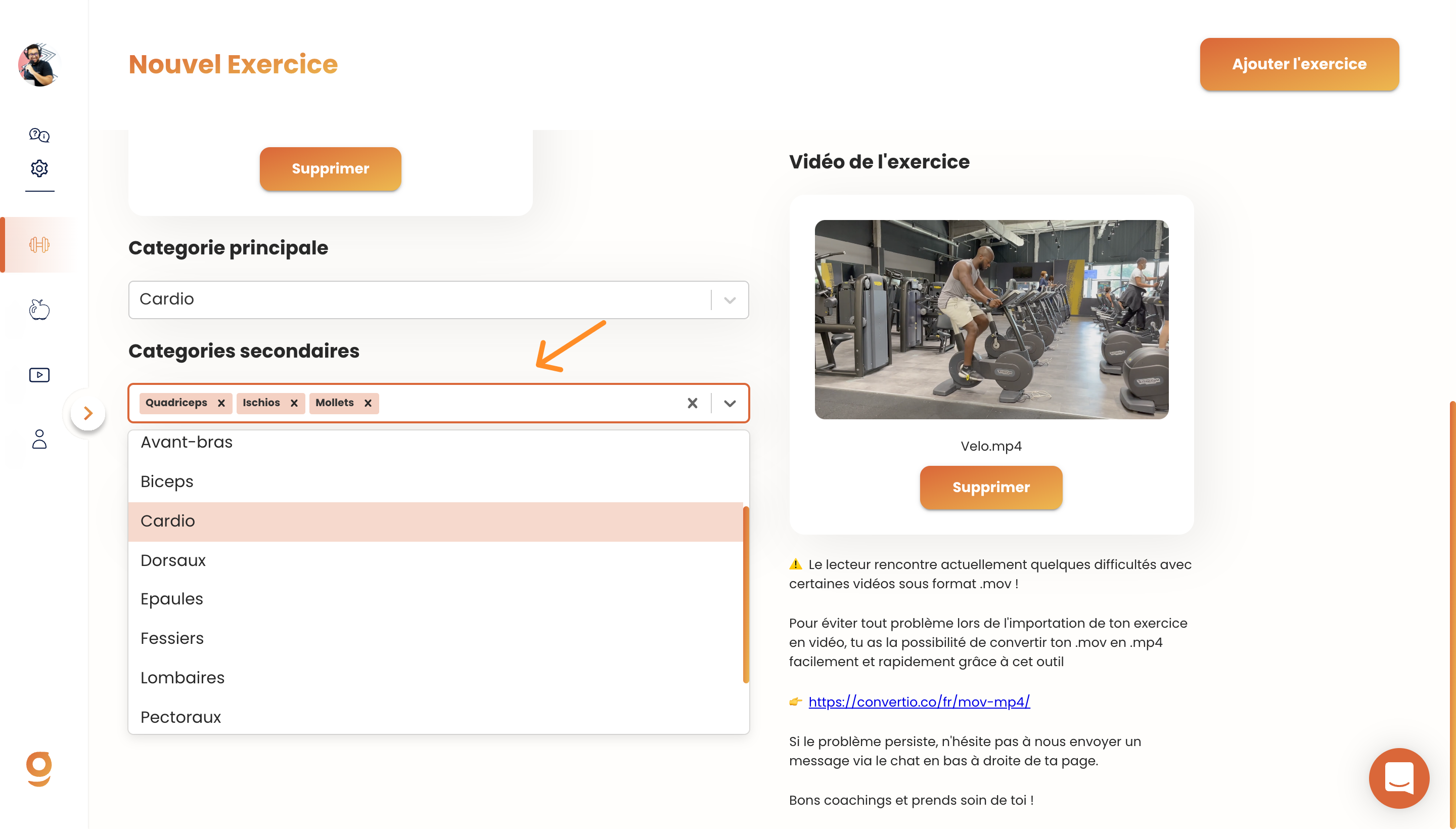The image size is (1456, 829).
Task: Click the Cardio main category field
Action: [x=438, y=300]
